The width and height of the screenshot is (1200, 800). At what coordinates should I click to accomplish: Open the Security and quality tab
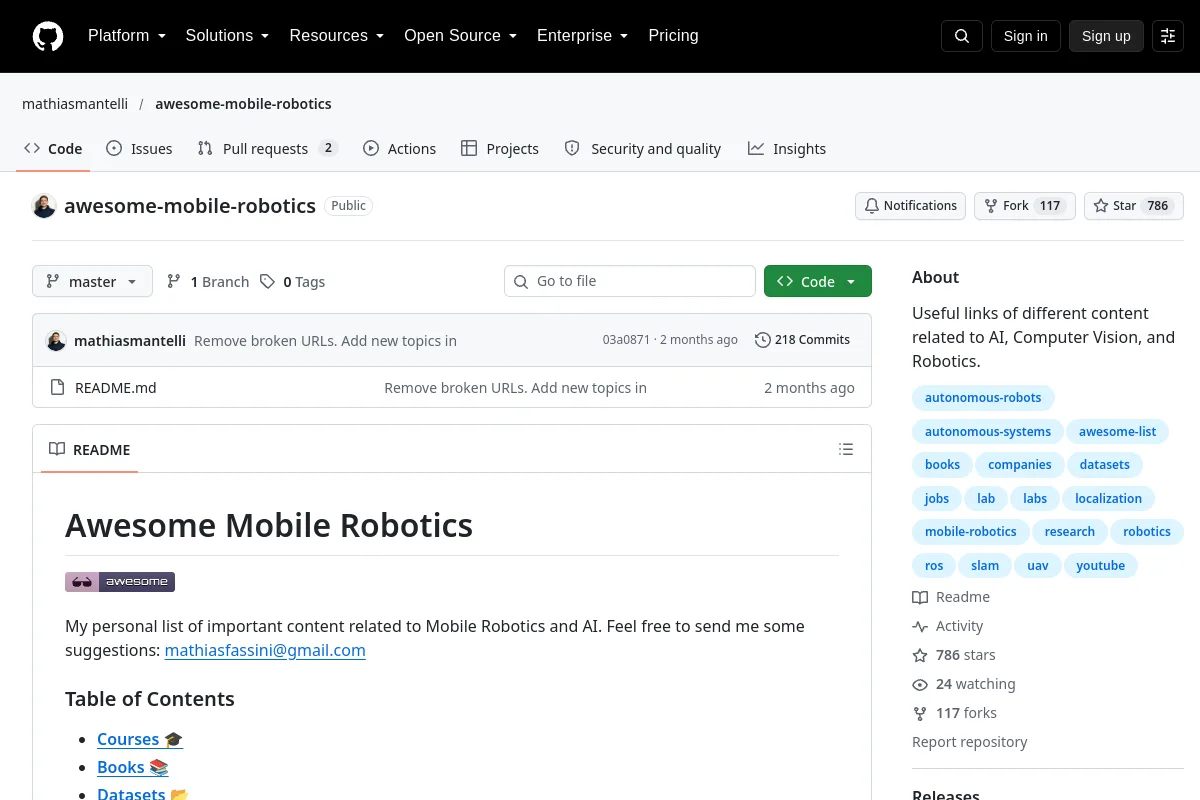click(x=643, y=148)
